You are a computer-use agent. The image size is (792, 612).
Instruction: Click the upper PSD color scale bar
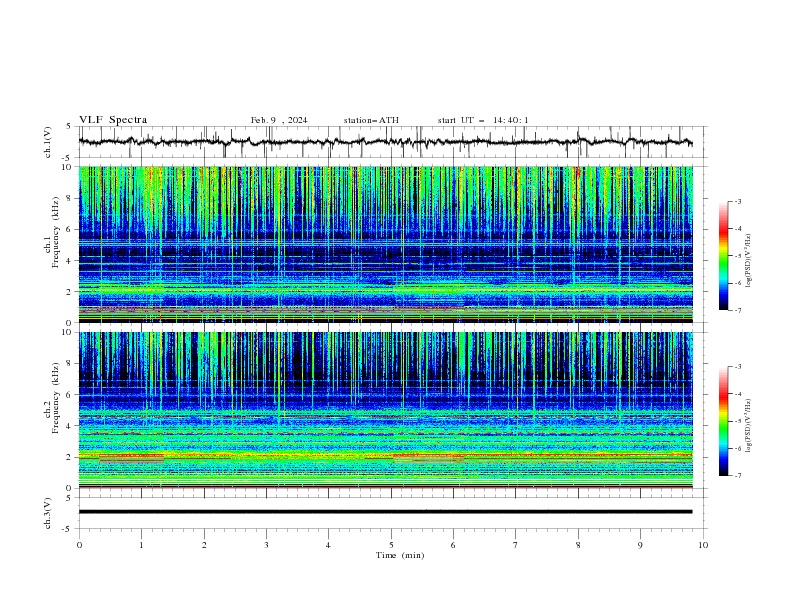(x=724, y=256)
